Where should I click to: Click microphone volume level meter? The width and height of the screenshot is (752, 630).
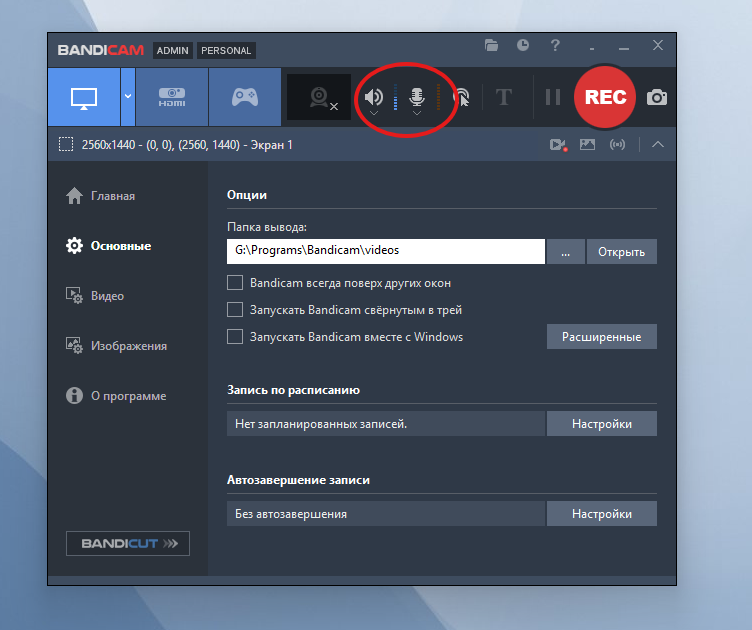pyautogui.click(x=438, y=97)
